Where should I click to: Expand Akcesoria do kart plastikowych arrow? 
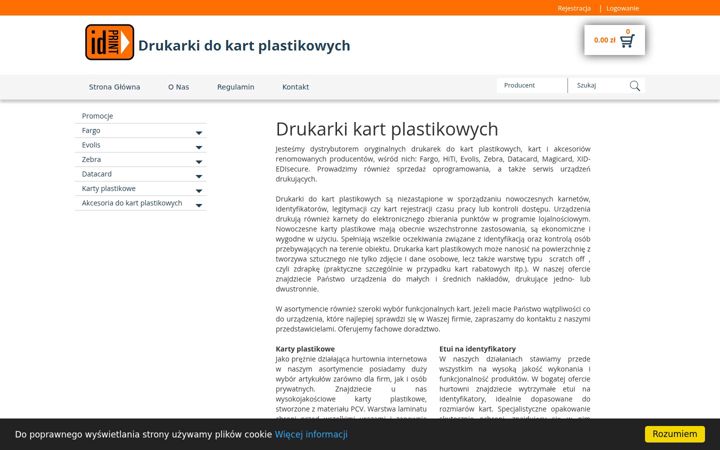tap(199, 205)
